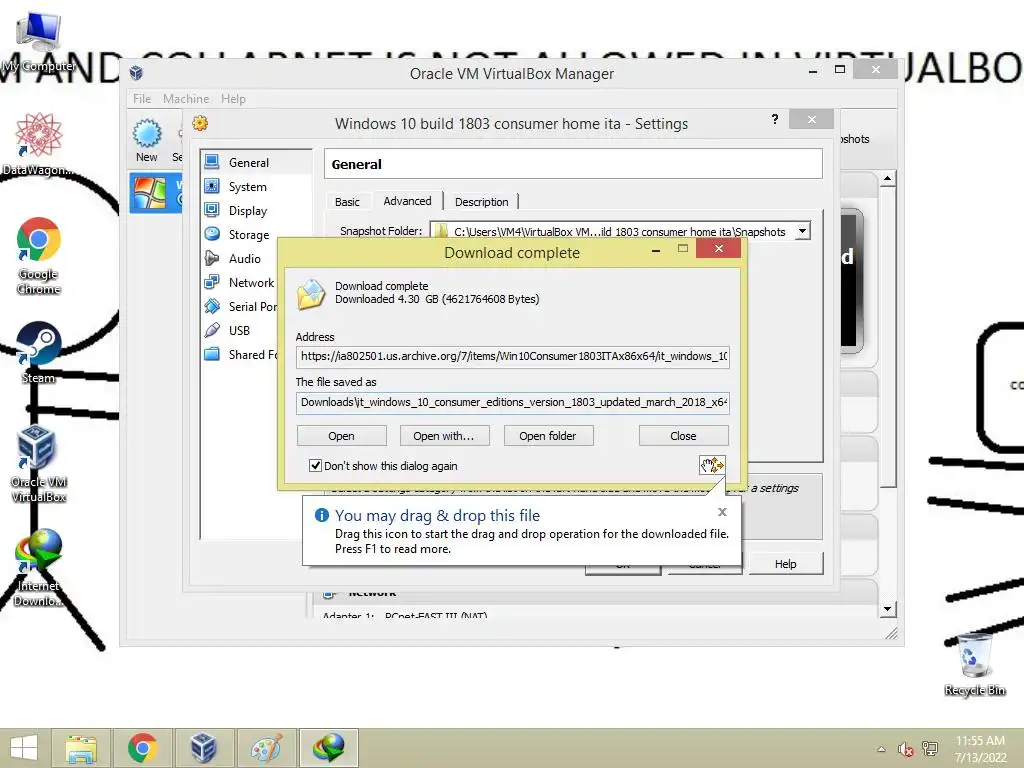Viewport: 1024px width, 768px height.
Task: Click the settings gear icon in Settings title
Action: [x=200, y=123]
